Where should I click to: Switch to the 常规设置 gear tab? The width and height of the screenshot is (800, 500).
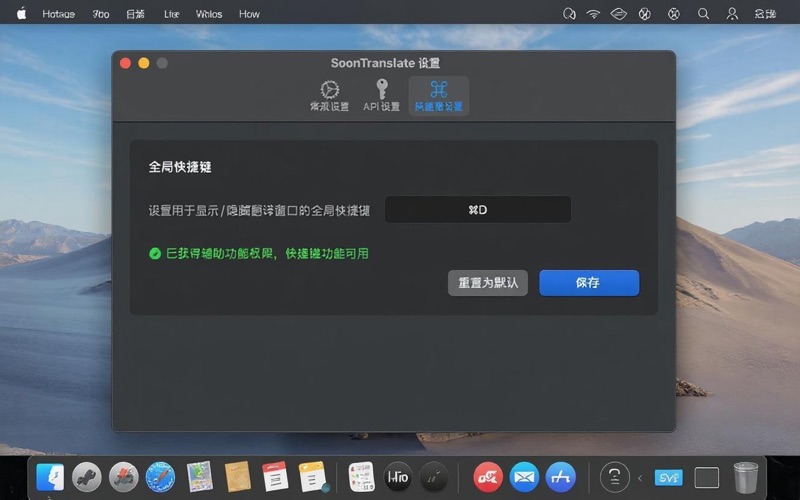tap(330, 96)
